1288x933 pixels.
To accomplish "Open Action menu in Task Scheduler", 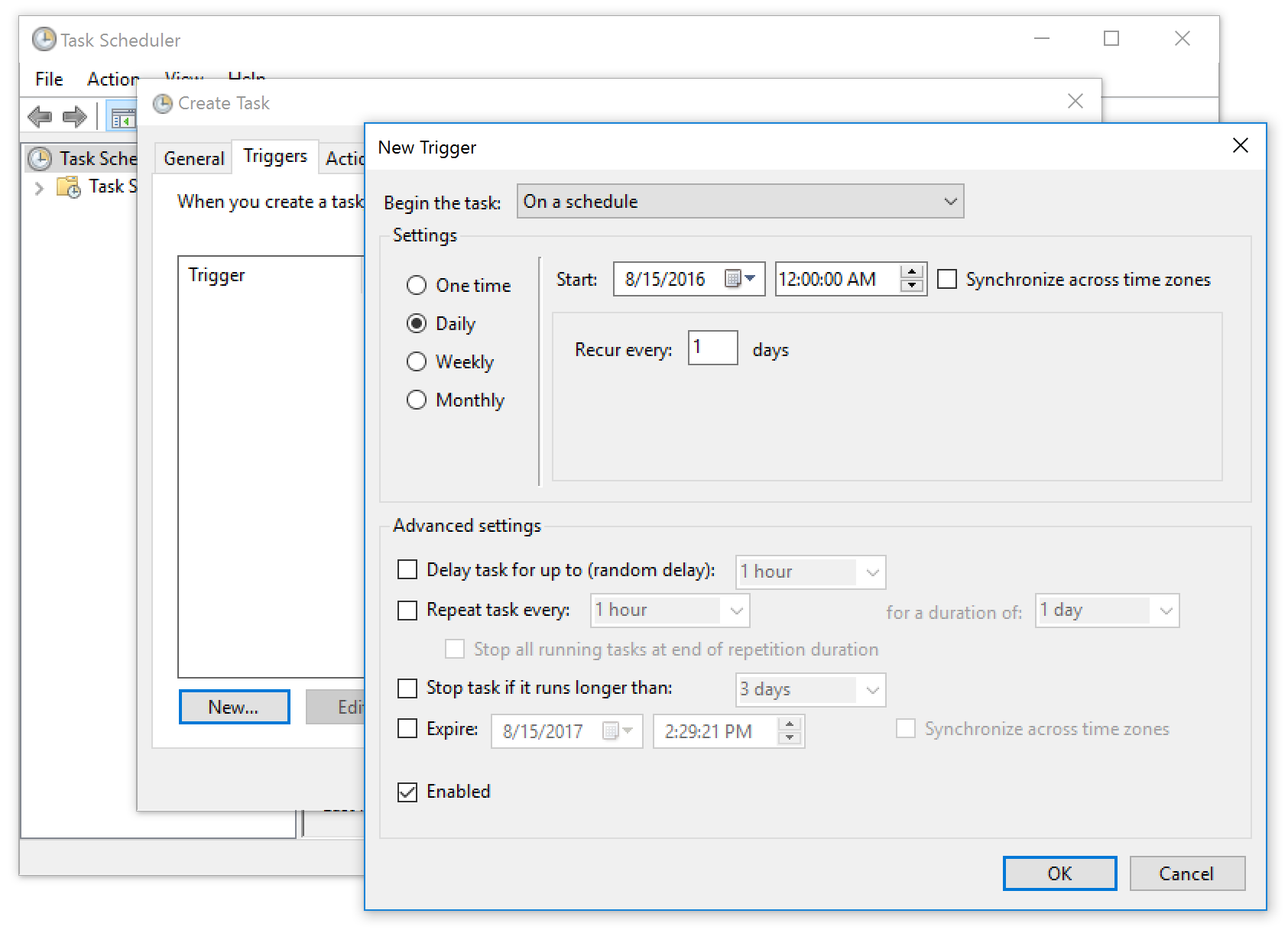I will pos(113,79).
